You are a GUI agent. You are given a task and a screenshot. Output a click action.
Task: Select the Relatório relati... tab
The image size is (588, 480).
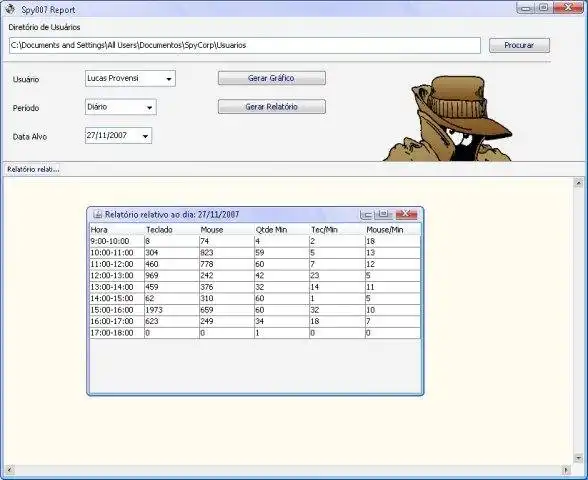coord(33,169)
